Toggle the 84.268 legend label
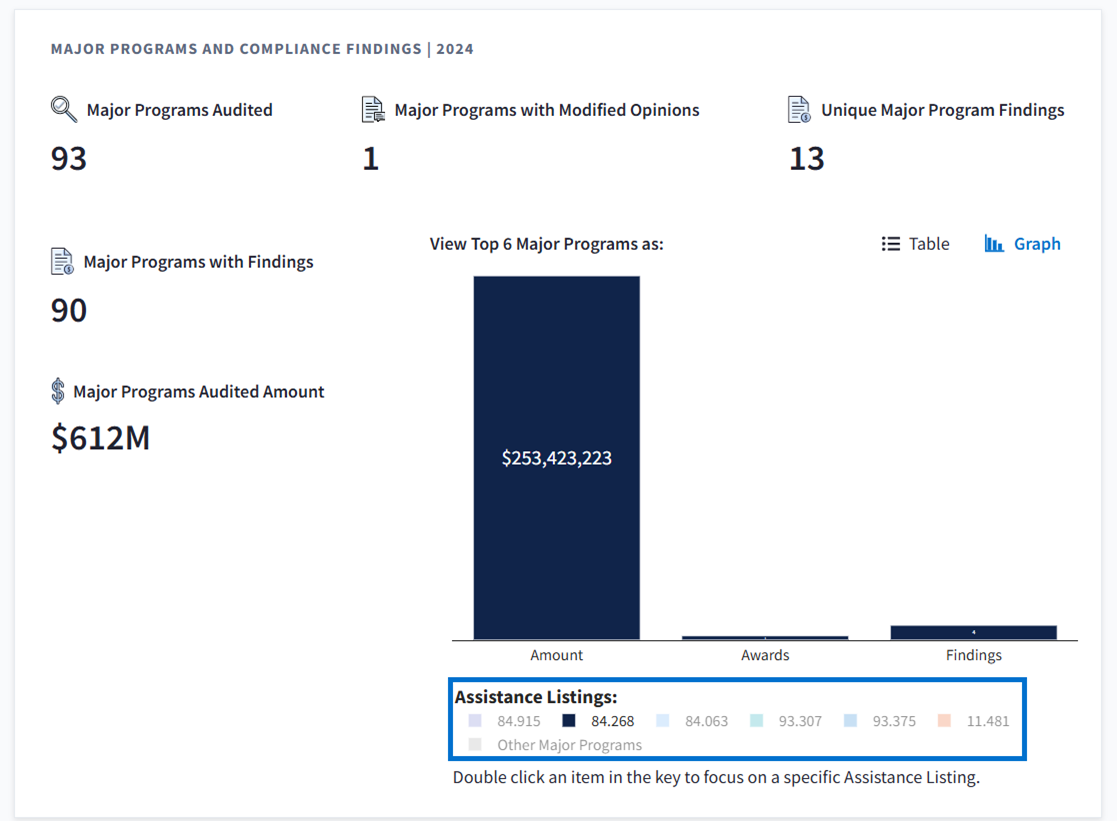Viewport: 1117px width, 821px height. coord(612,721)
